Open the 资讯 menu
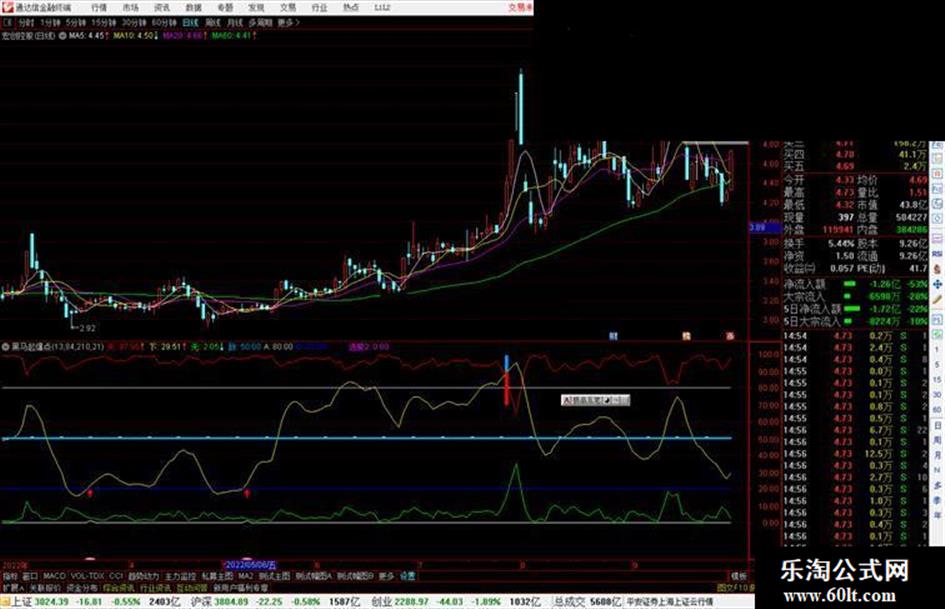The width and height of the screenshot is (945, 609). [x=162, y=7]
